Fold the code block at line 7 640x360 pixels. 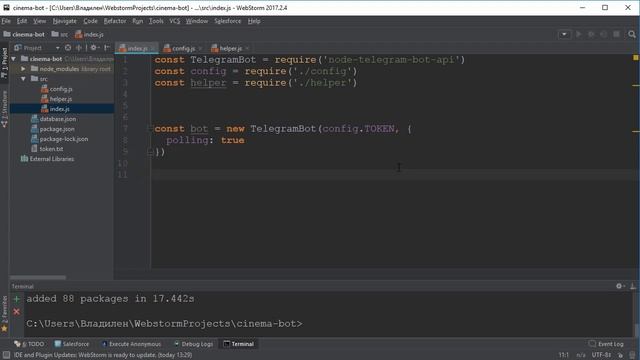[150, 129]
